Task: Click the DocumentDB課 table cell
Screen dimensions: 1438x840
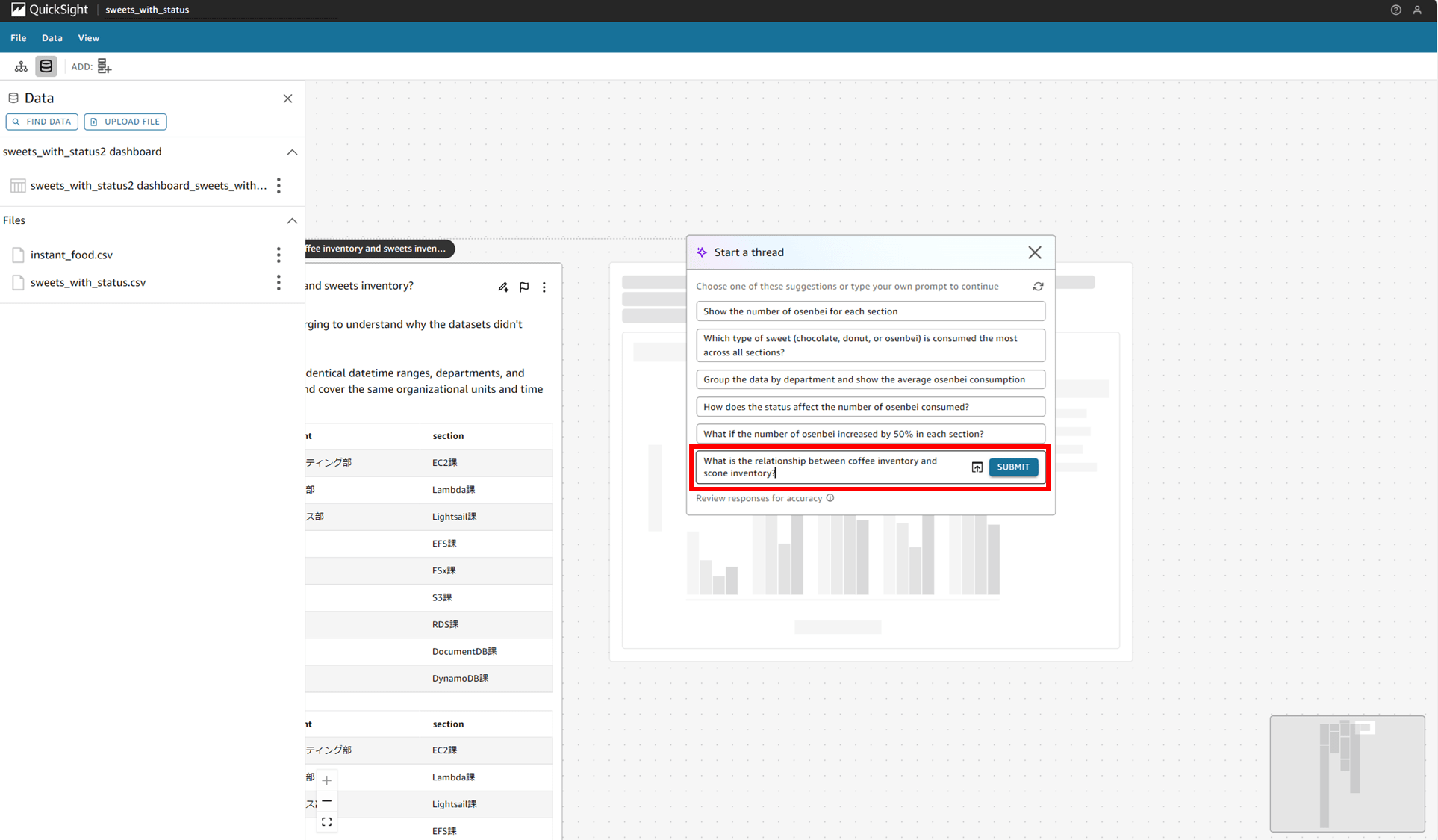Action: 464,652
